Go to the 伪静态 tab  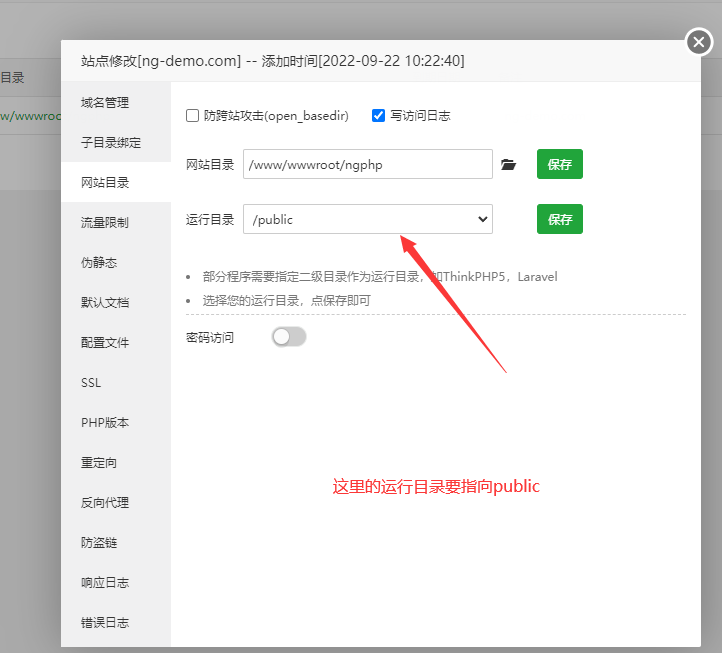click(99, 263)
